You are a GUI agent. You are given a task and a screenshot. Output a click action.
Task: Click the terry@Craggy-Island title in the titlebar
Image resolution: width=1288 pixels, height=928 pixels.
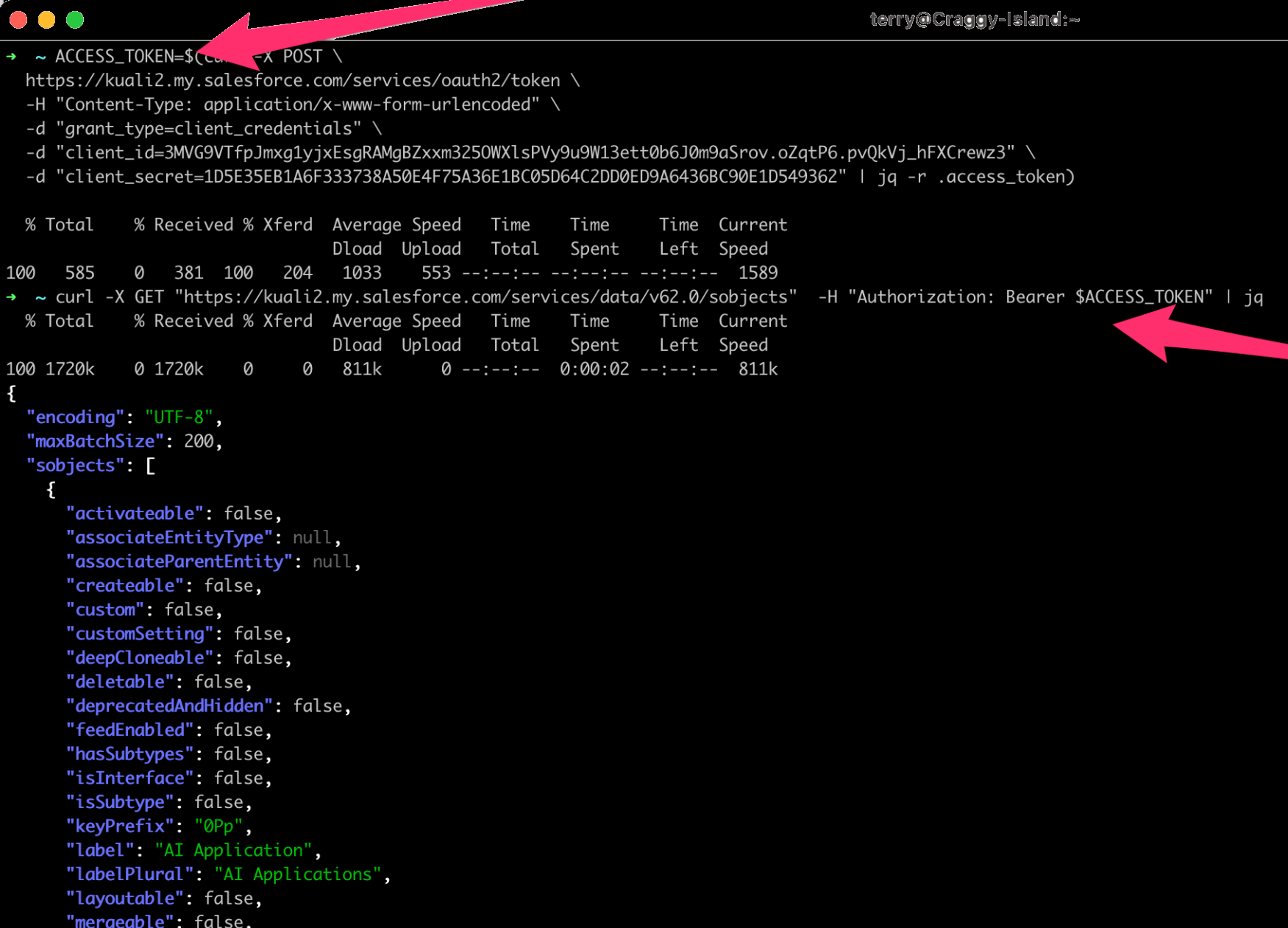coord(975,19)
